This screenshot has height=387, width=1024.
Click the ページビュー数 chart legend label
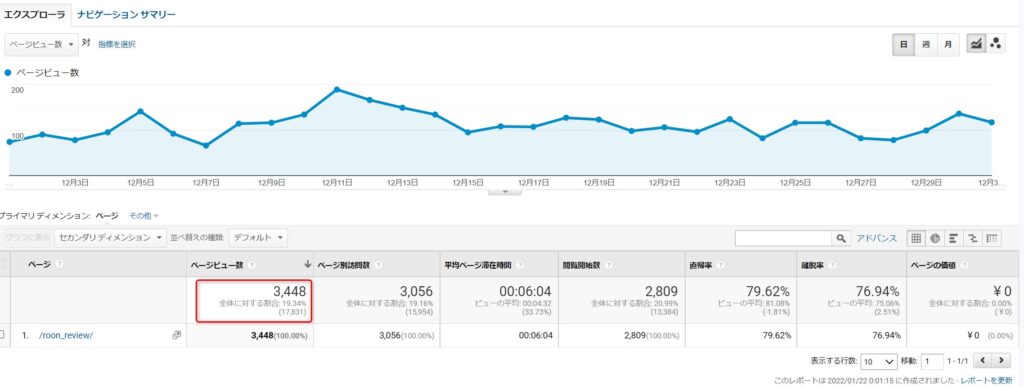[48, 73]
